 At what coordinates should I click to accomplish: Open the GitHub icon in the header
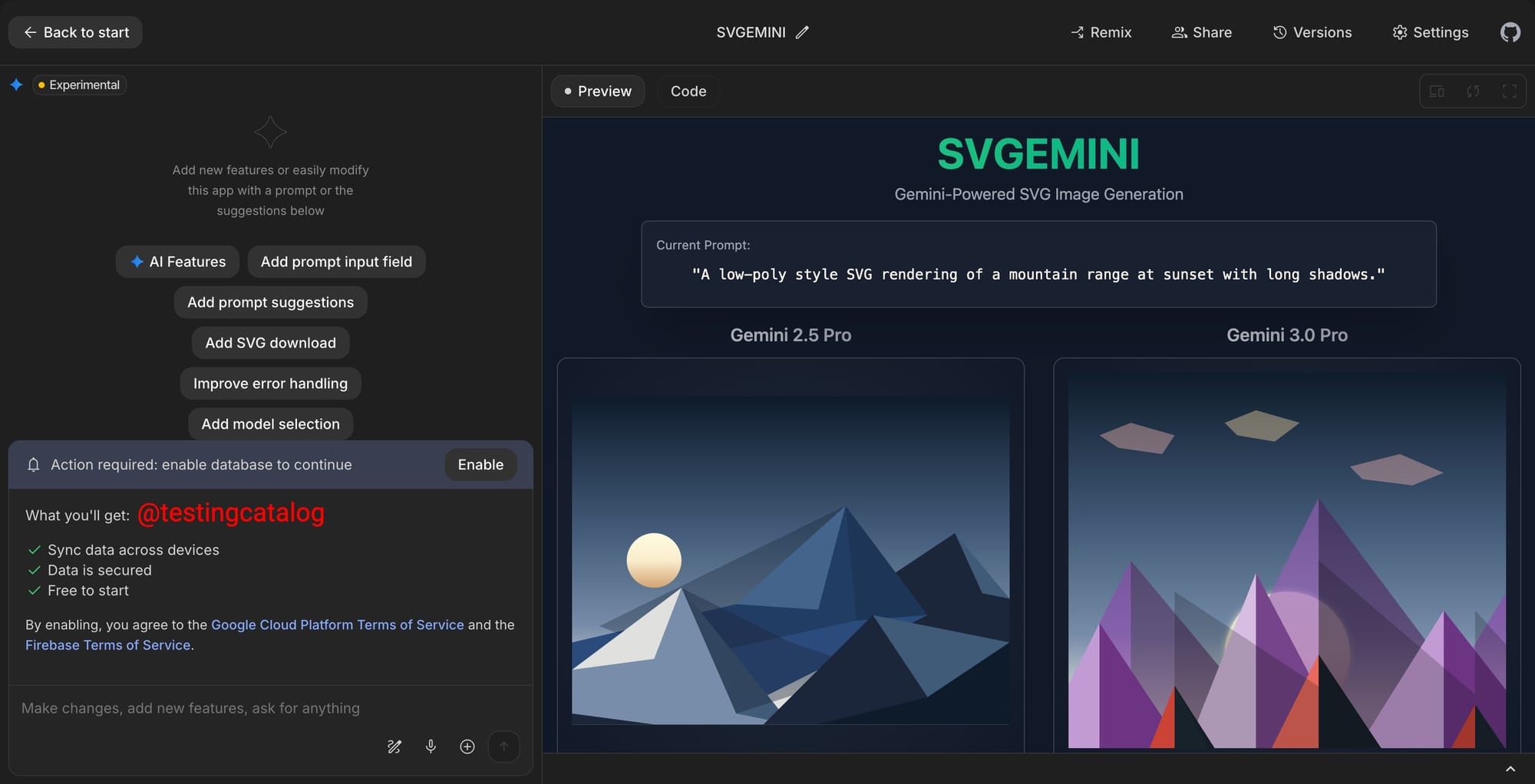pyautogui.click(x=1509, y=32)
